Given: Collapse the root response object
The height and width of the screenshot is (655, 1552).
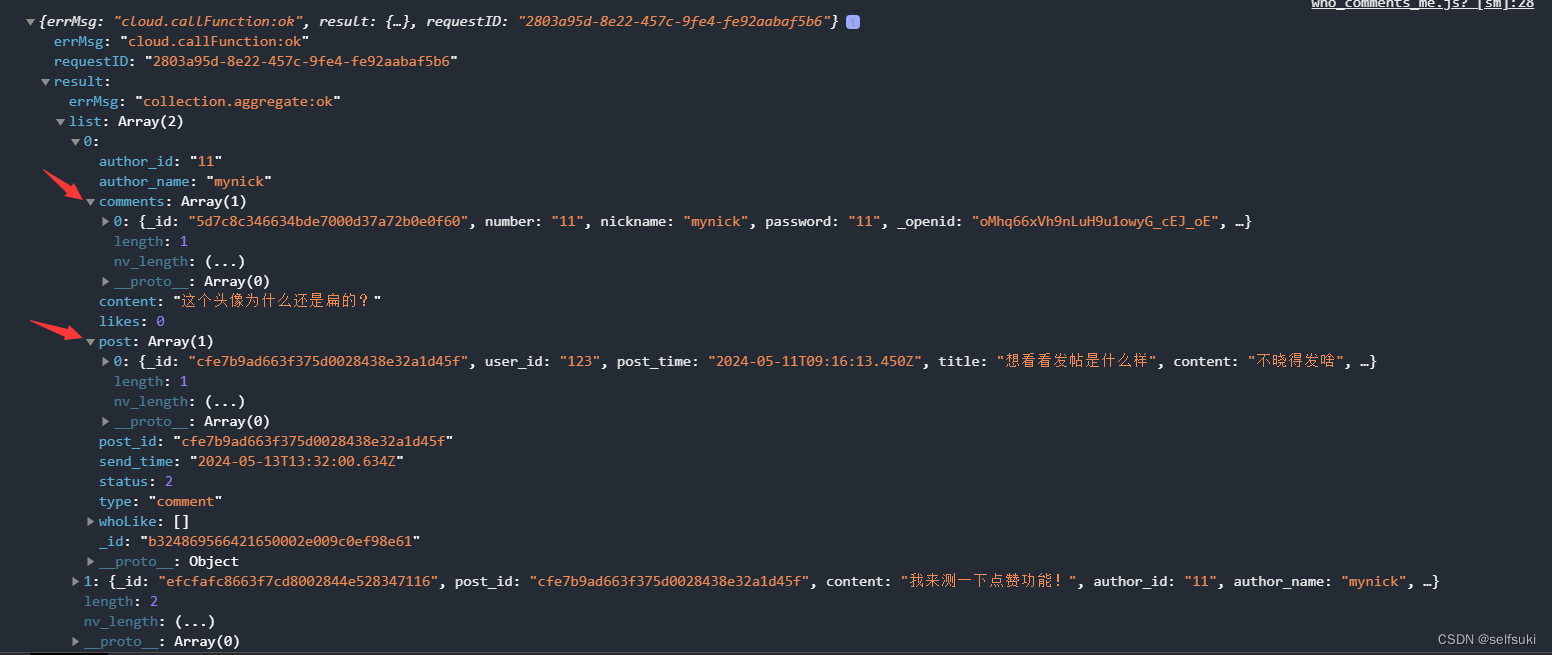Looking at the screenshot, I should coord(31,21).
